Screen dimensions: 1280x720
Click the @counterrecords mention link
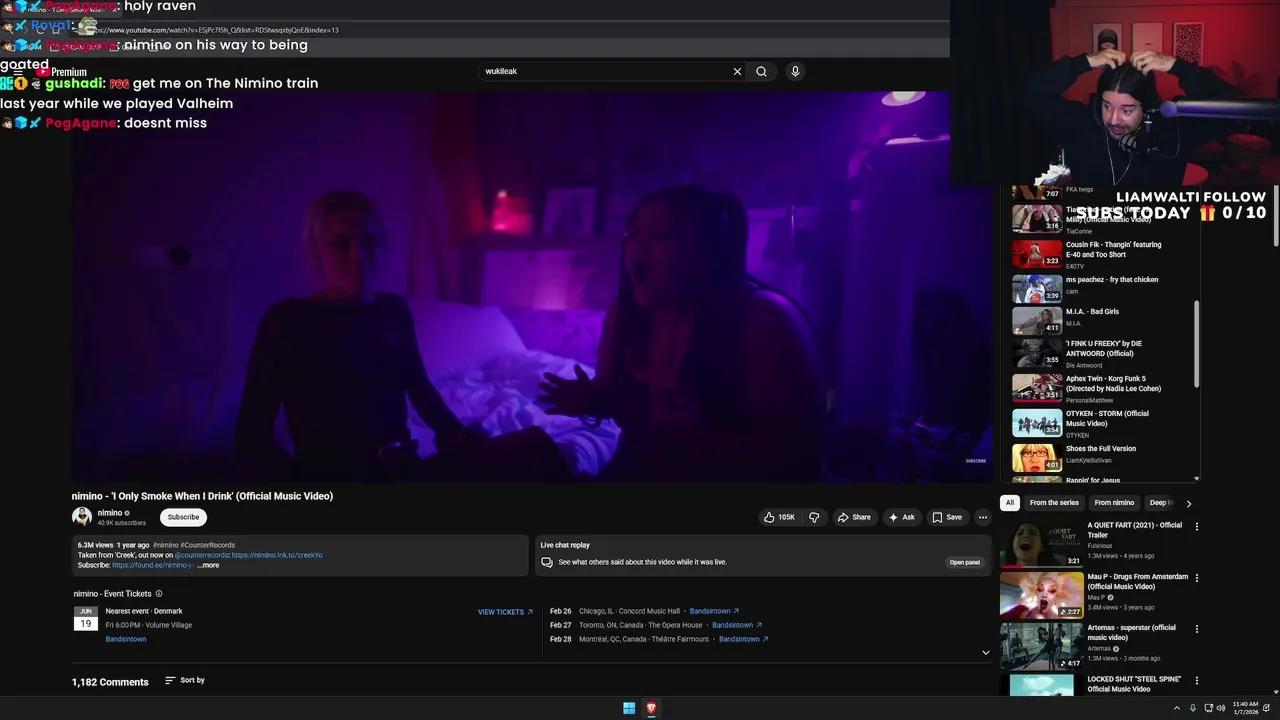pyautogui.click(x=202, y=555)
